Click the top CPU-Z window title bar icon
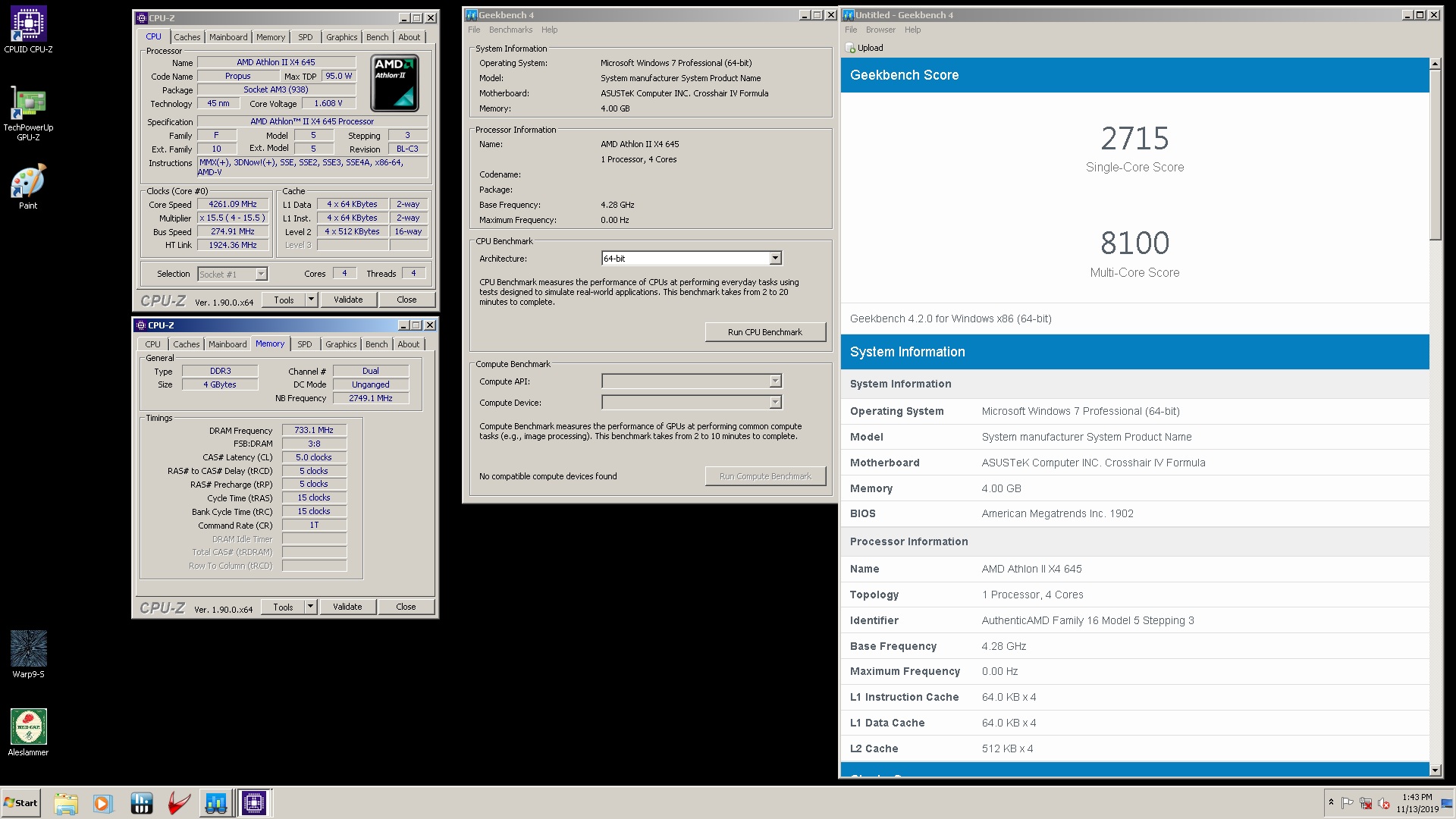Image resolution: width=1456 pixels, height=819 pixels. coord(141,18)
